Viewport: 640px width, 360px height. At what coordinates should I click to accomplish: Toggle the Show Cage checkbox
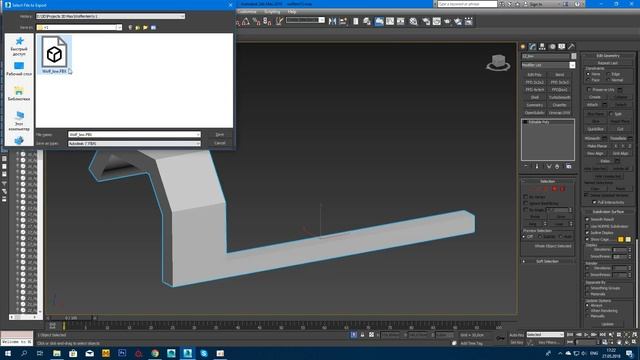[588, 239]
